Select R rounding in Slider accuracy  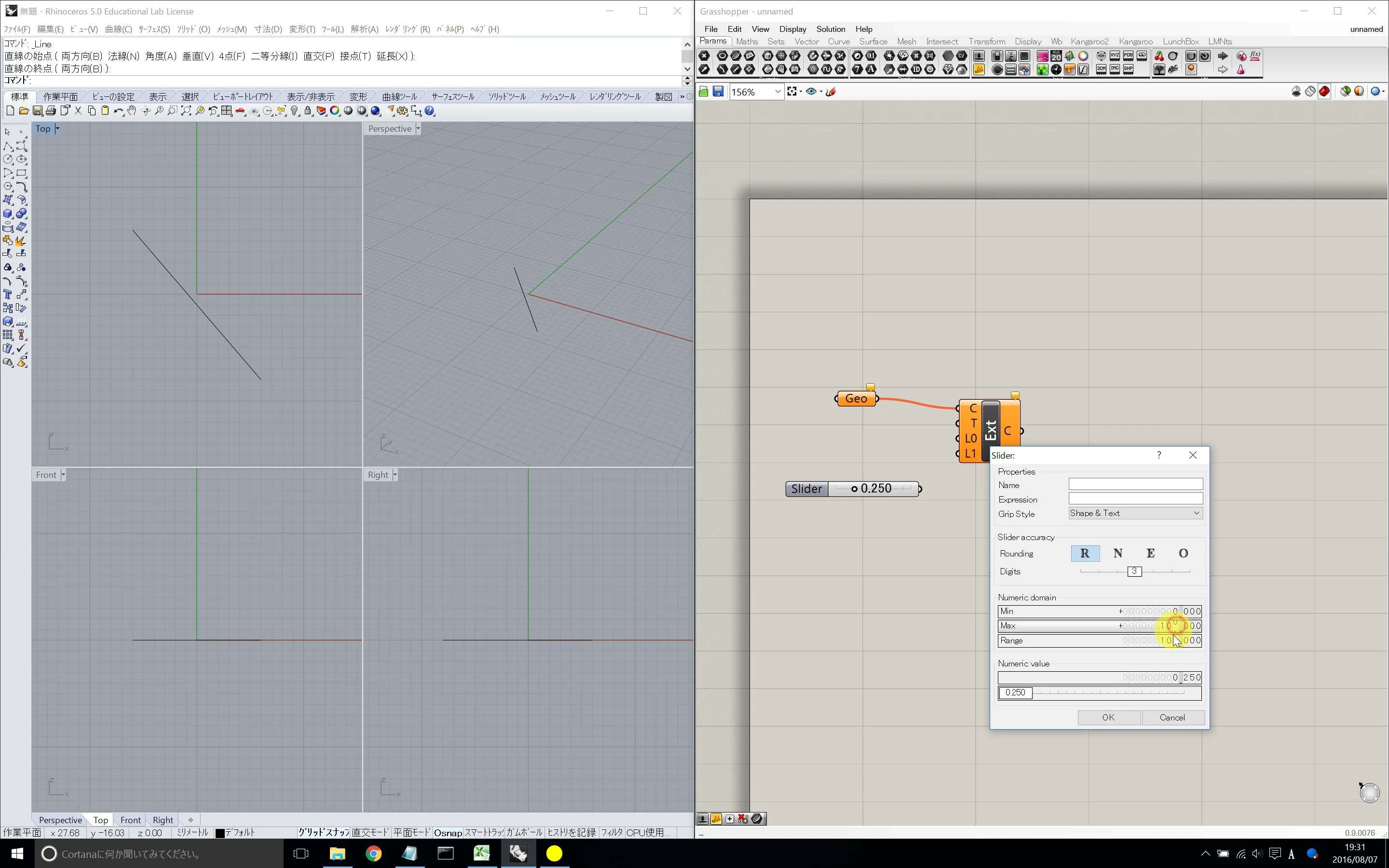point(1085,554)
